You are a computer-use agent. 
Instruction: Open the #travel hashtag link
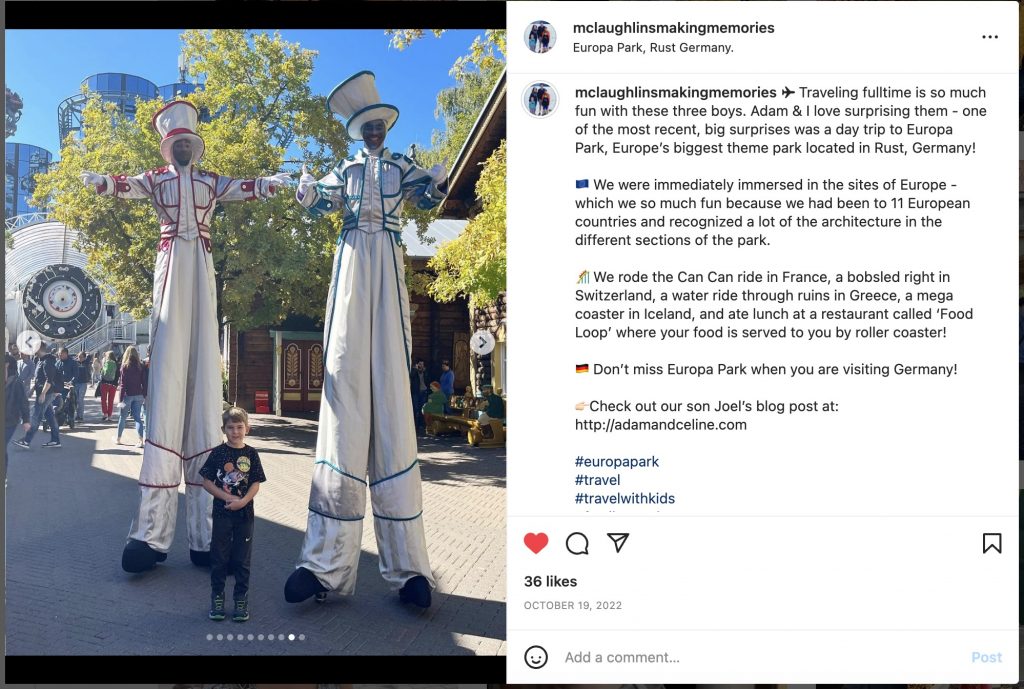pyautogui.click(x=598, y=480)
